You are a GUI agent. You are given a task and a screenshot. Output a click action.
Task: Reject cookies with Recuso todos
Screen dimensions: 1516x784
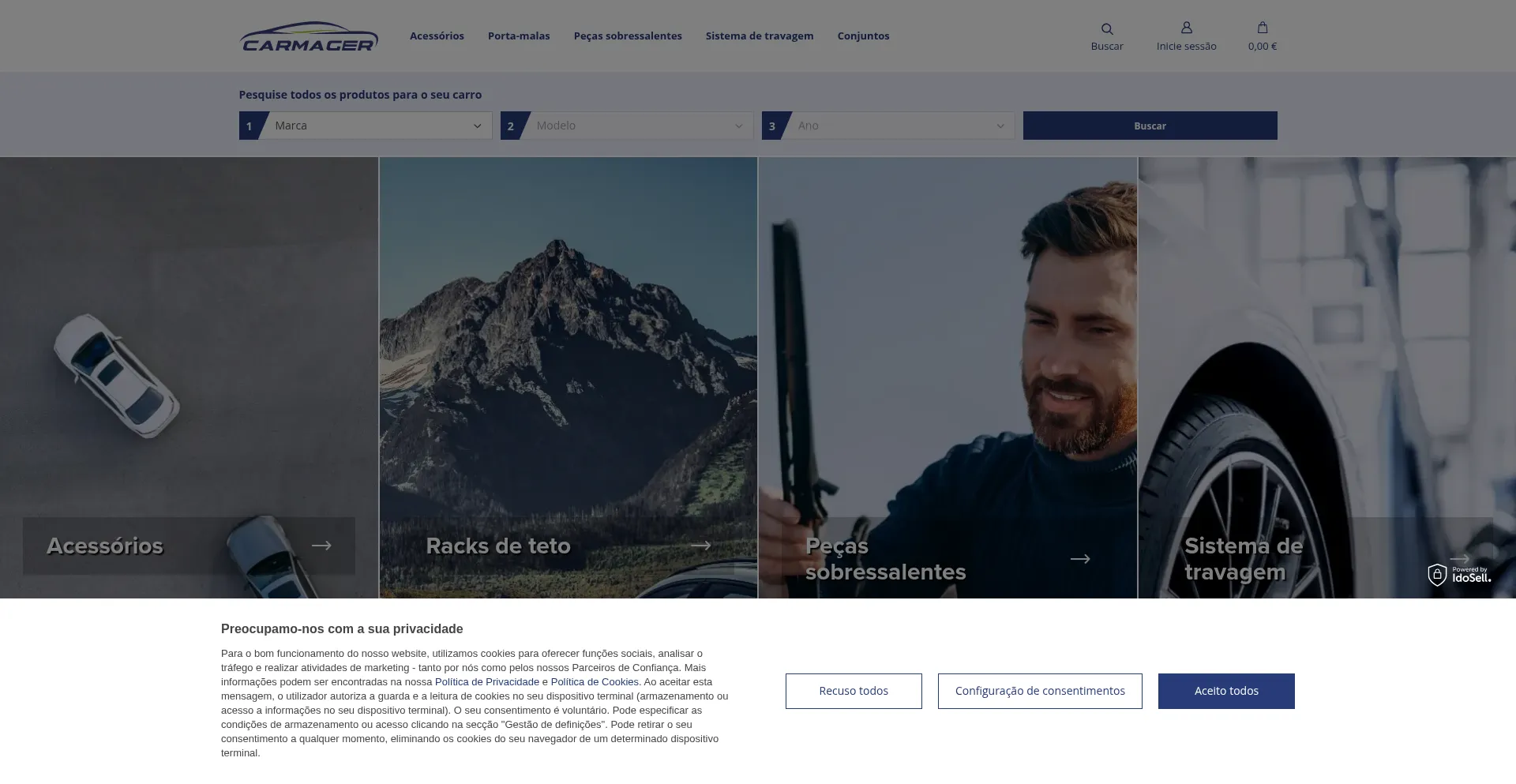pos(853,691)
